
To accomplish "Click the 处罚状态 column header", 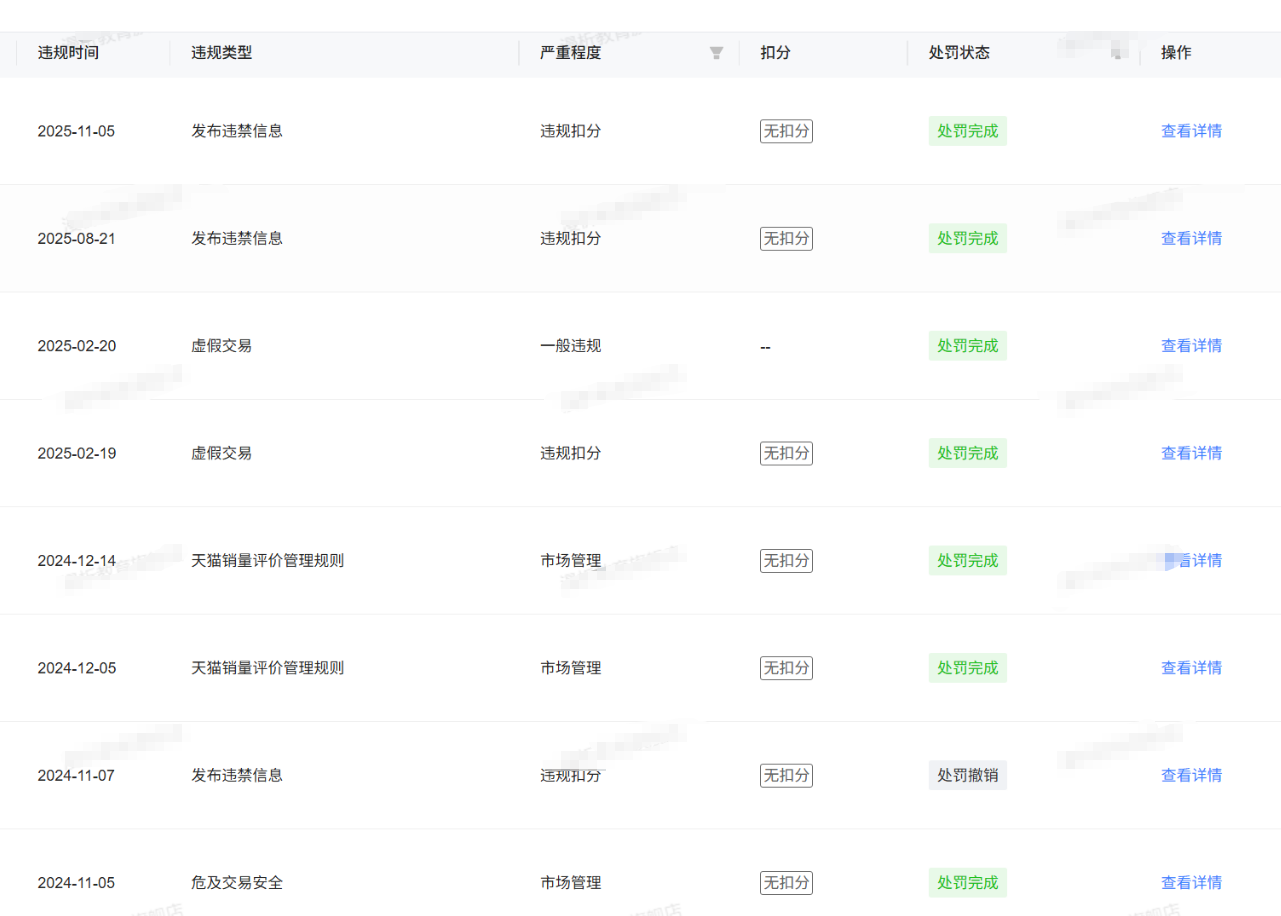I will pyautogui.click(x=959, y=53).
